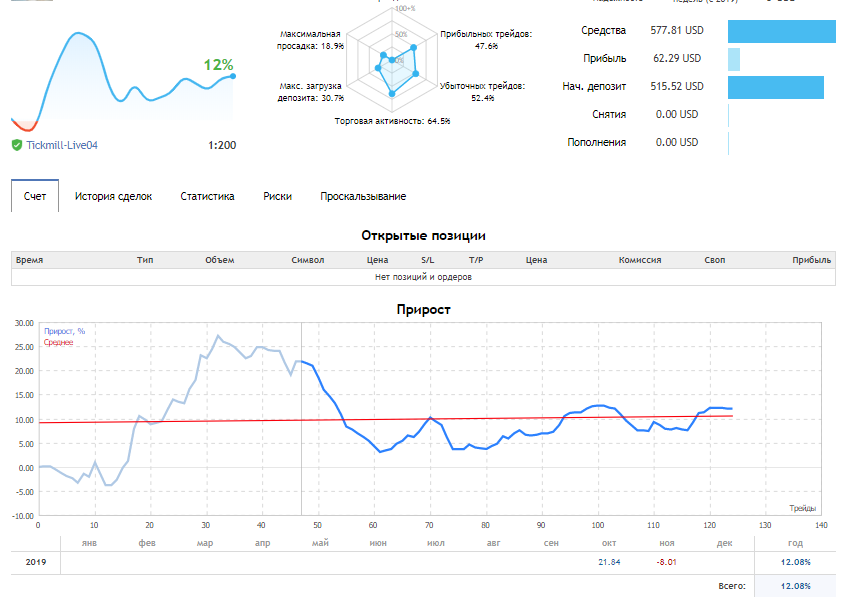Switch to the Статистика tab
The height and width of the screenshot is (603, 850).
[x=207, y=196]
